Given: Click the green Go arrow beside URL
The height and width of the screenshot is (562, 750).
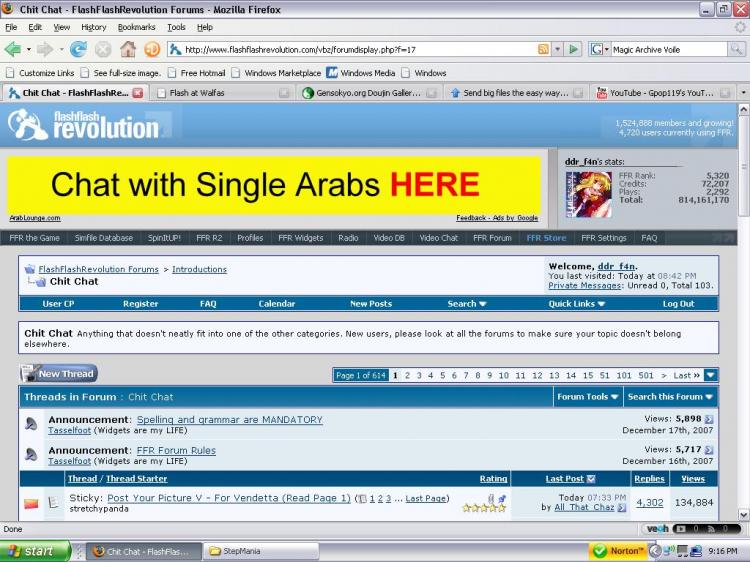Looking at the screenshot, I should 573,49.
